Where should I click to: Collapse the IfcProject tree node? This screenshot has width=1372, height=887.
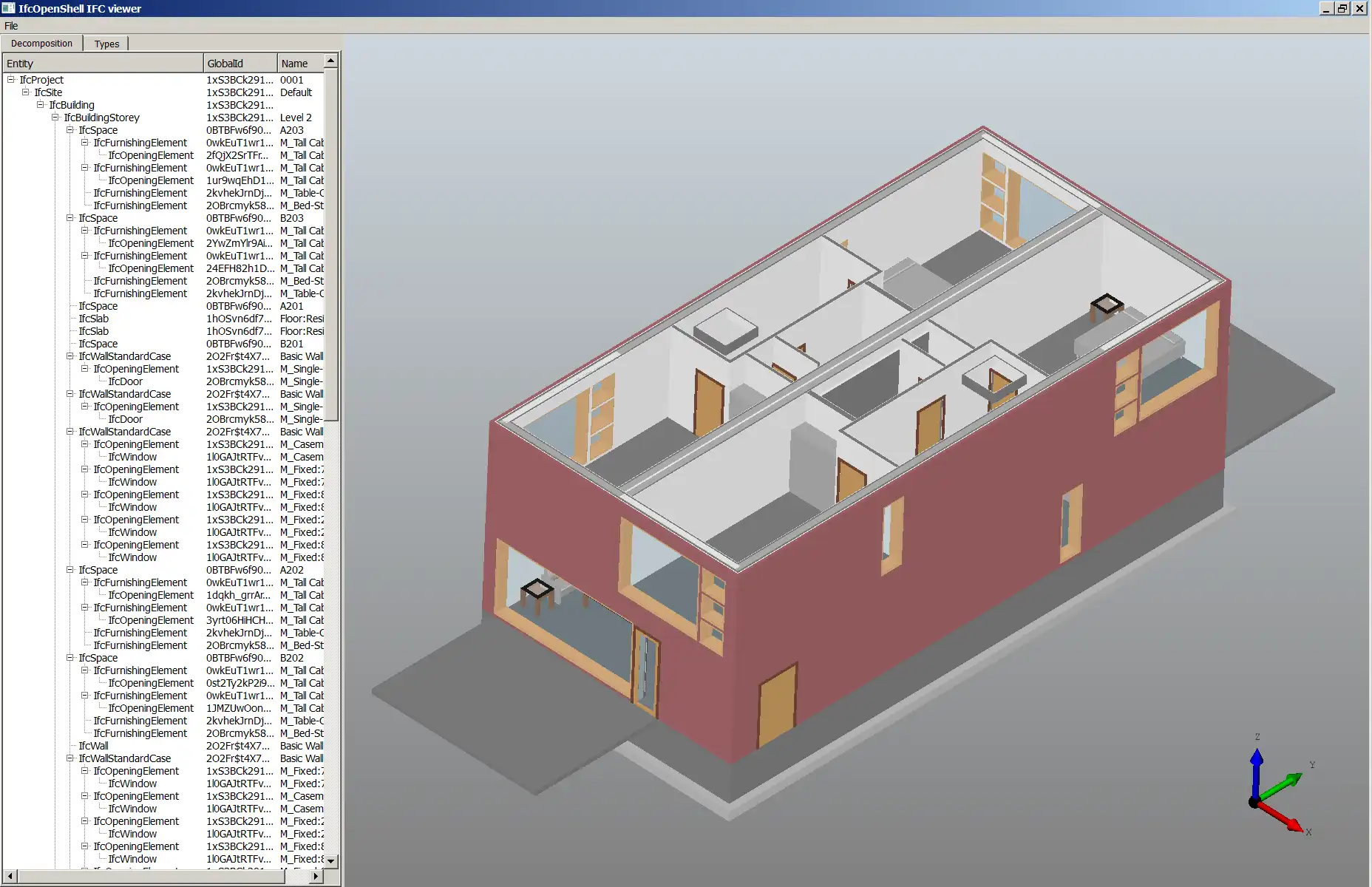(11, 80)
